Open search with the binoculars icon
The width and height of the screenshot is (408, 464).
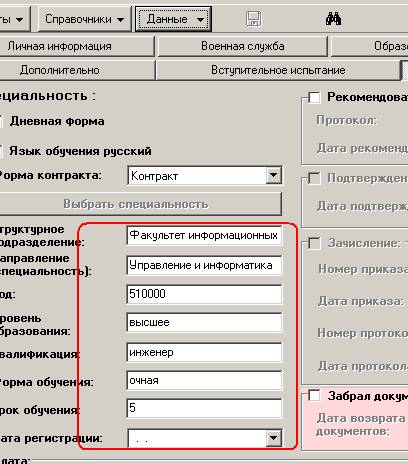point(333,19)
